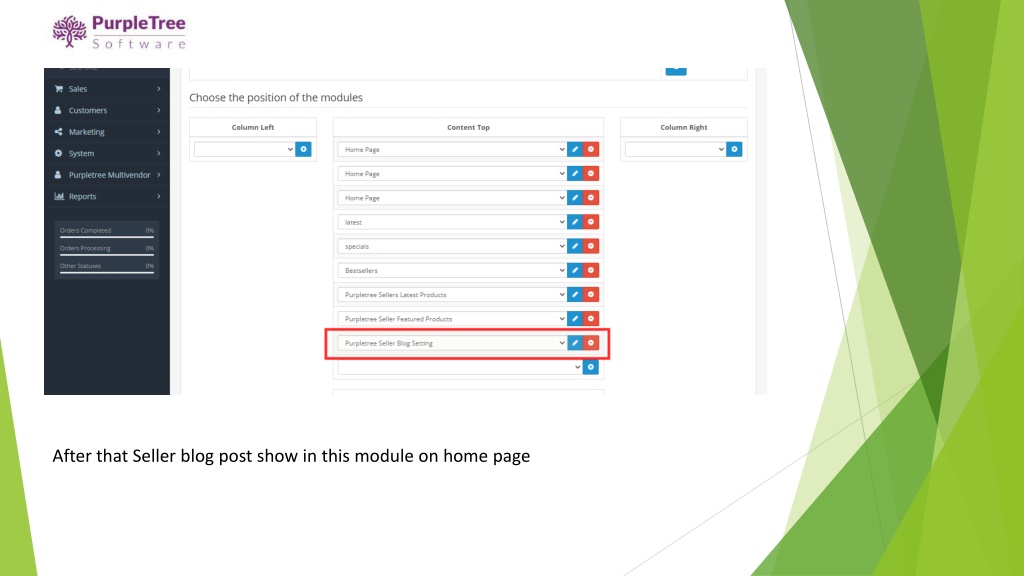Expand the Reports menu chevron
This screenshot has width=1024, height=576.
[x=158, y=197]
